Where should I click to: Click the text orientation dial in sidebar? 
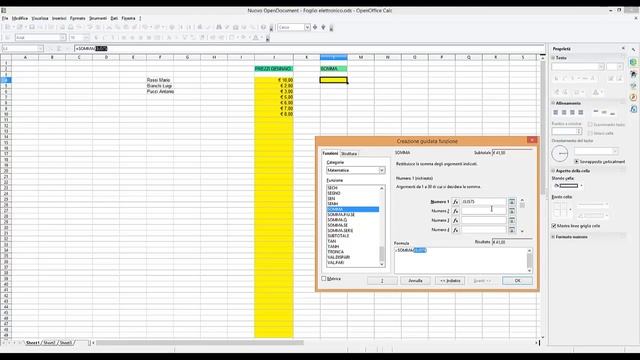click(560, 153)
